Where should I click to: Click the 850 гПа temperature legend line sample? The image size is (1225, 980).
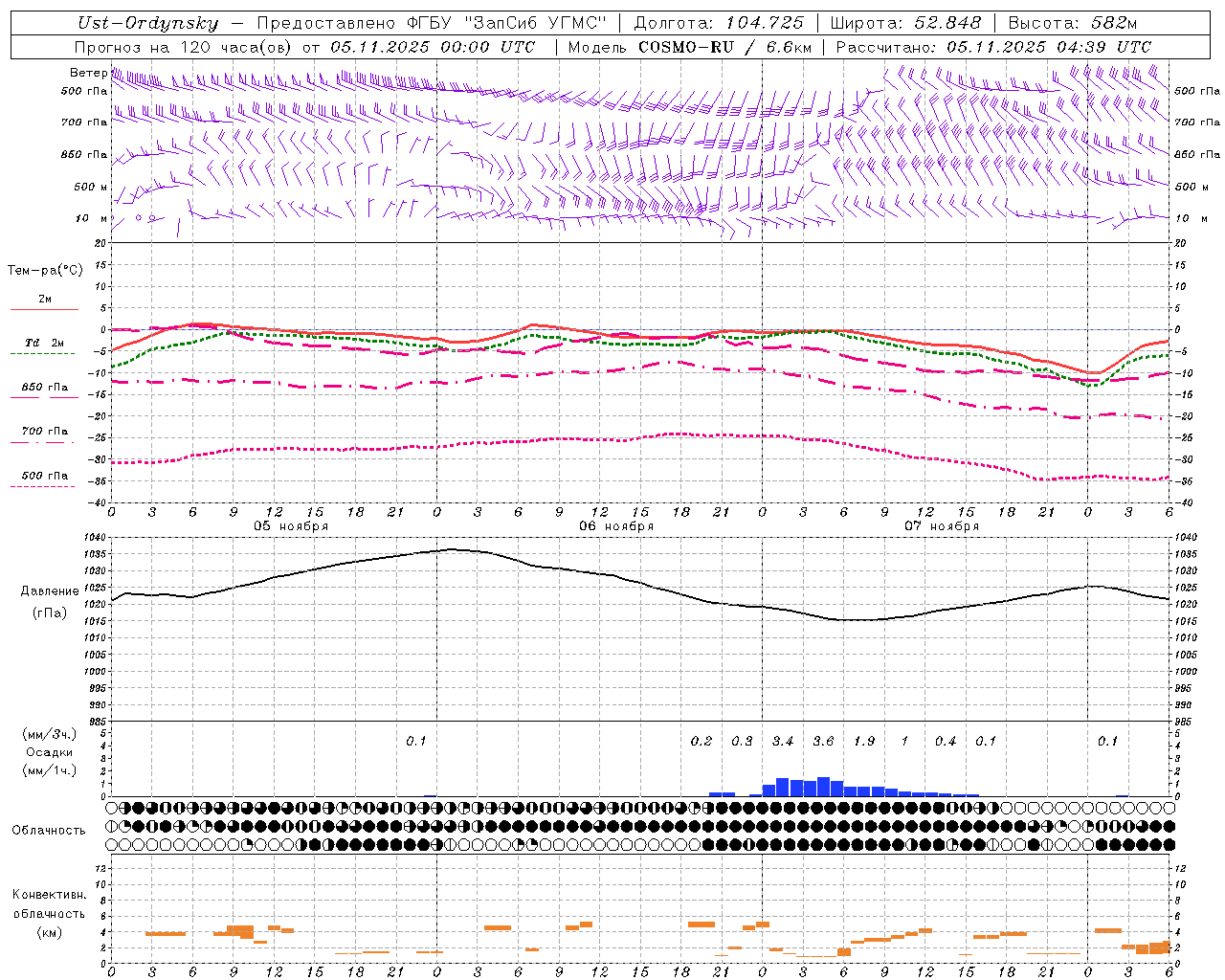click(x=44, y=397)
